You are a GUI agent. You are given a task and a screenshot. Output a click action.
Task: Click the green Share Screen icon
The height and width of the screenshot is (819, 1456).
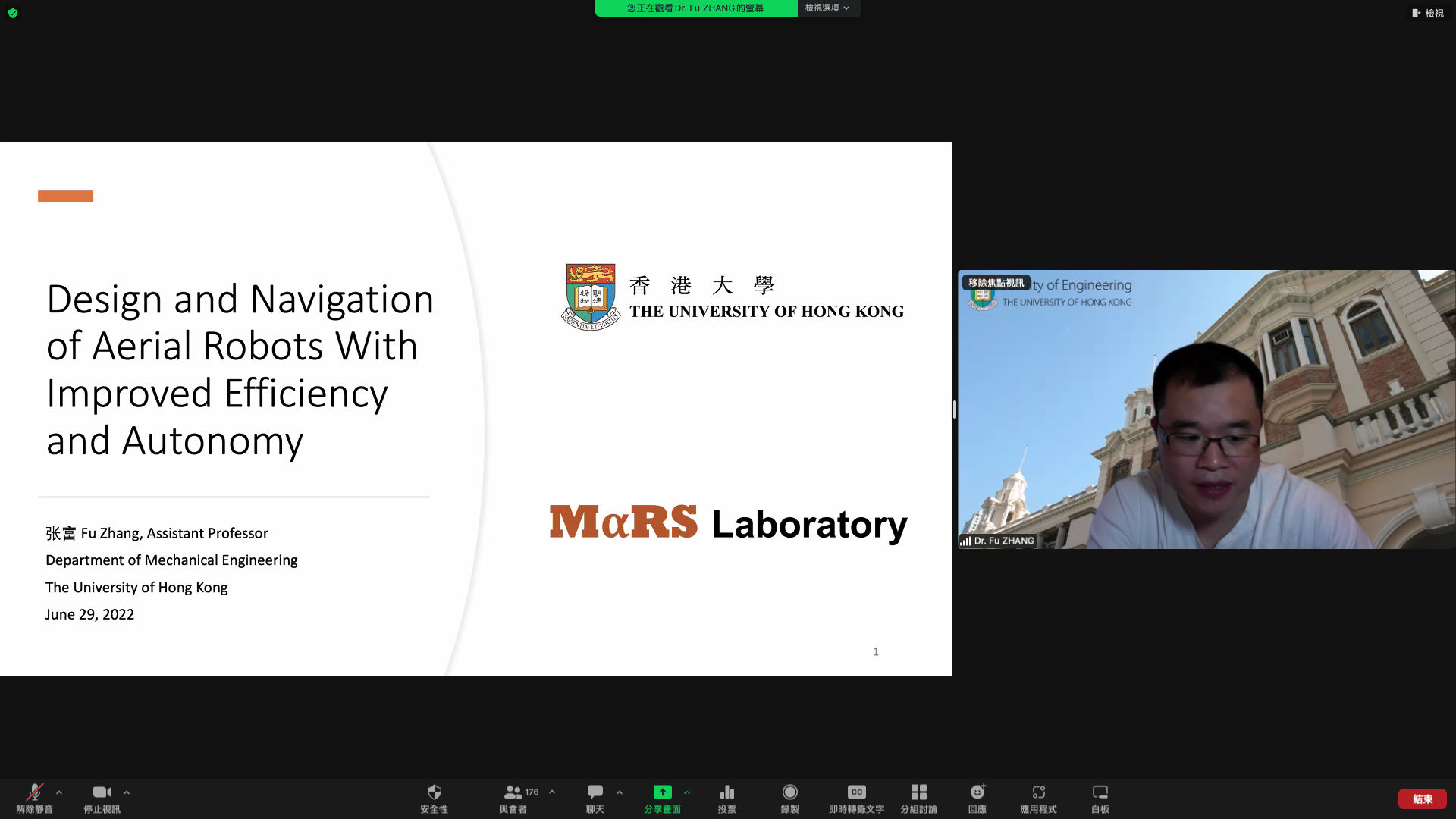pyautogui.click(x=662, y=792)
